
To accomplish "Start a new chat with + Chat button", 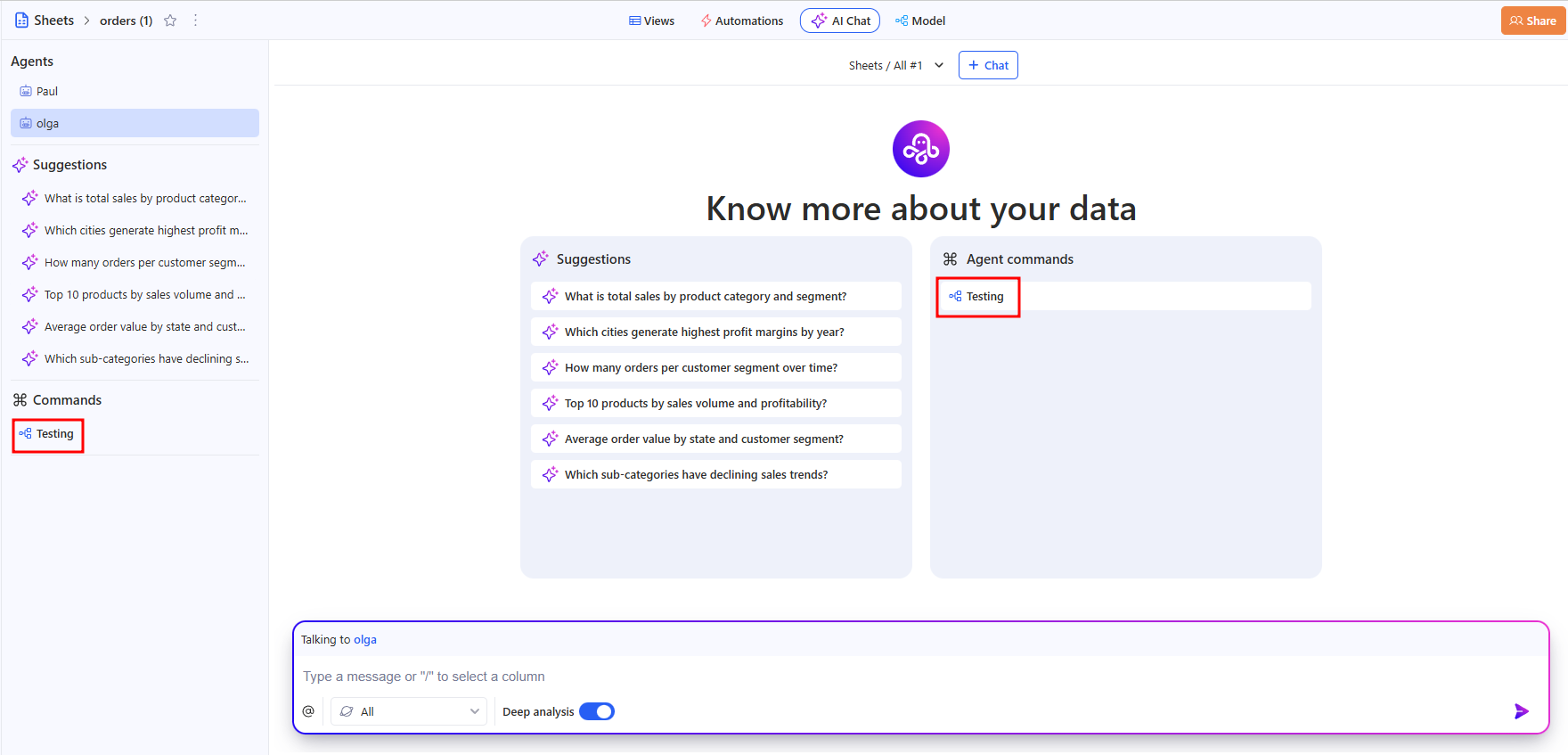I will [x=988, y=65].
